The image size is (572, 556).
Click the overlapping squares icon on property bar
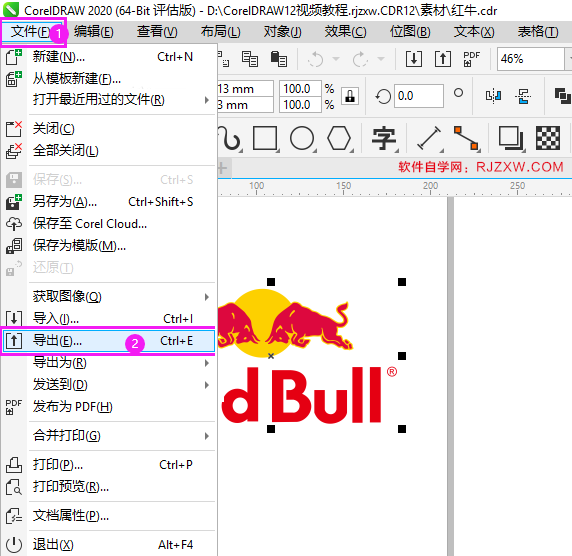pyautogui.click(x=563, y=96)
